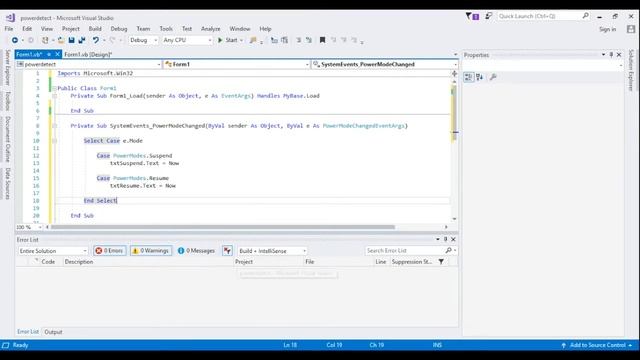Switch to the Form1.vb [Design] tab
Screen dimensions: 640x360
click(x=88, y=54)
